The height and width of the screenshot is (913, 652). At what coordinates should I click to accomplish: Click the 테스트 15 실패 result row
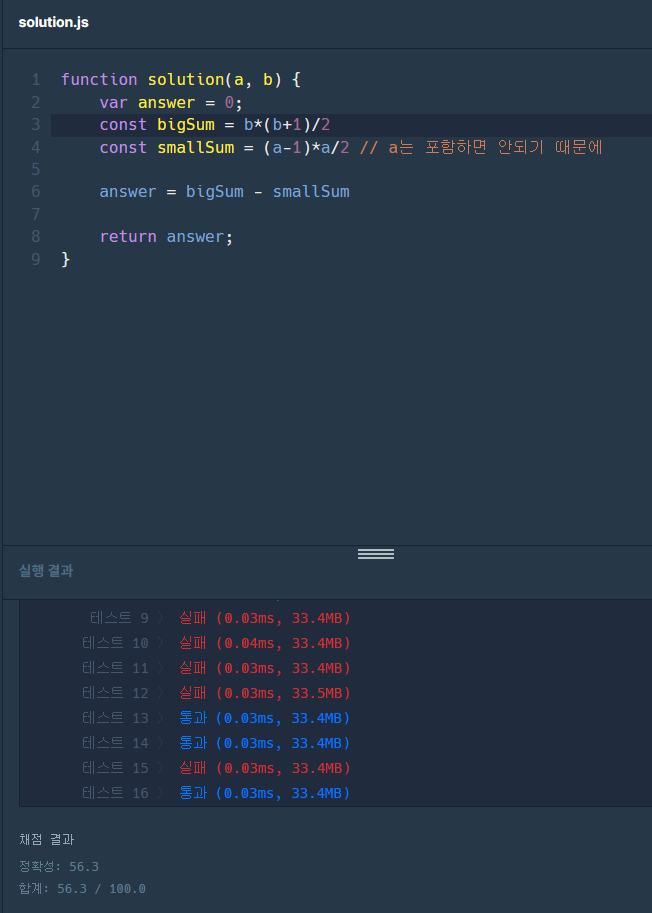click(x=217, y=769)
